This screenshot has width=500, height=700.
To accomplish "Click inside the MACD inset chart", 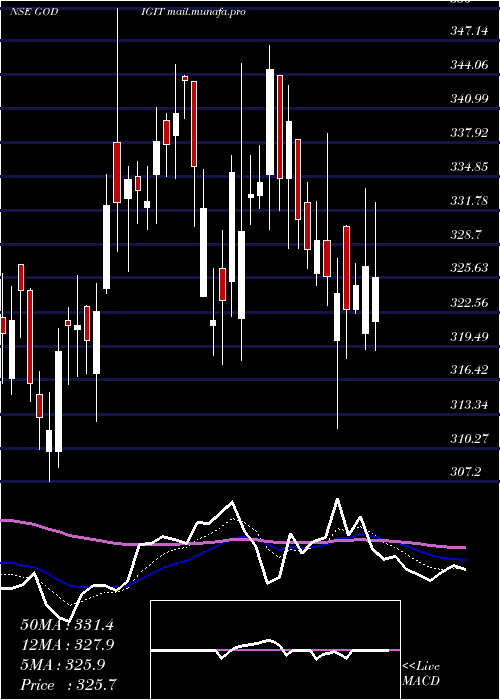I will point(275,650).
